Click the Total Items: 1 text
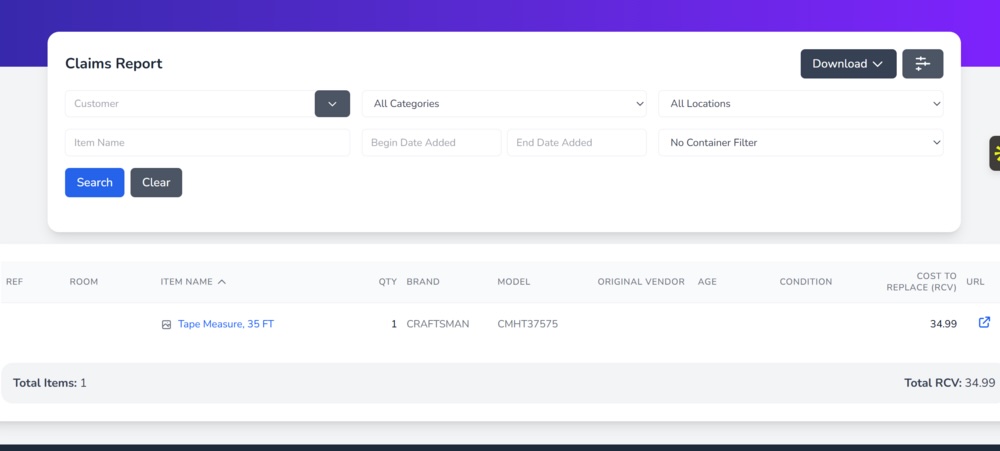This screenshot has width=1000, height=451. [50, 383]
